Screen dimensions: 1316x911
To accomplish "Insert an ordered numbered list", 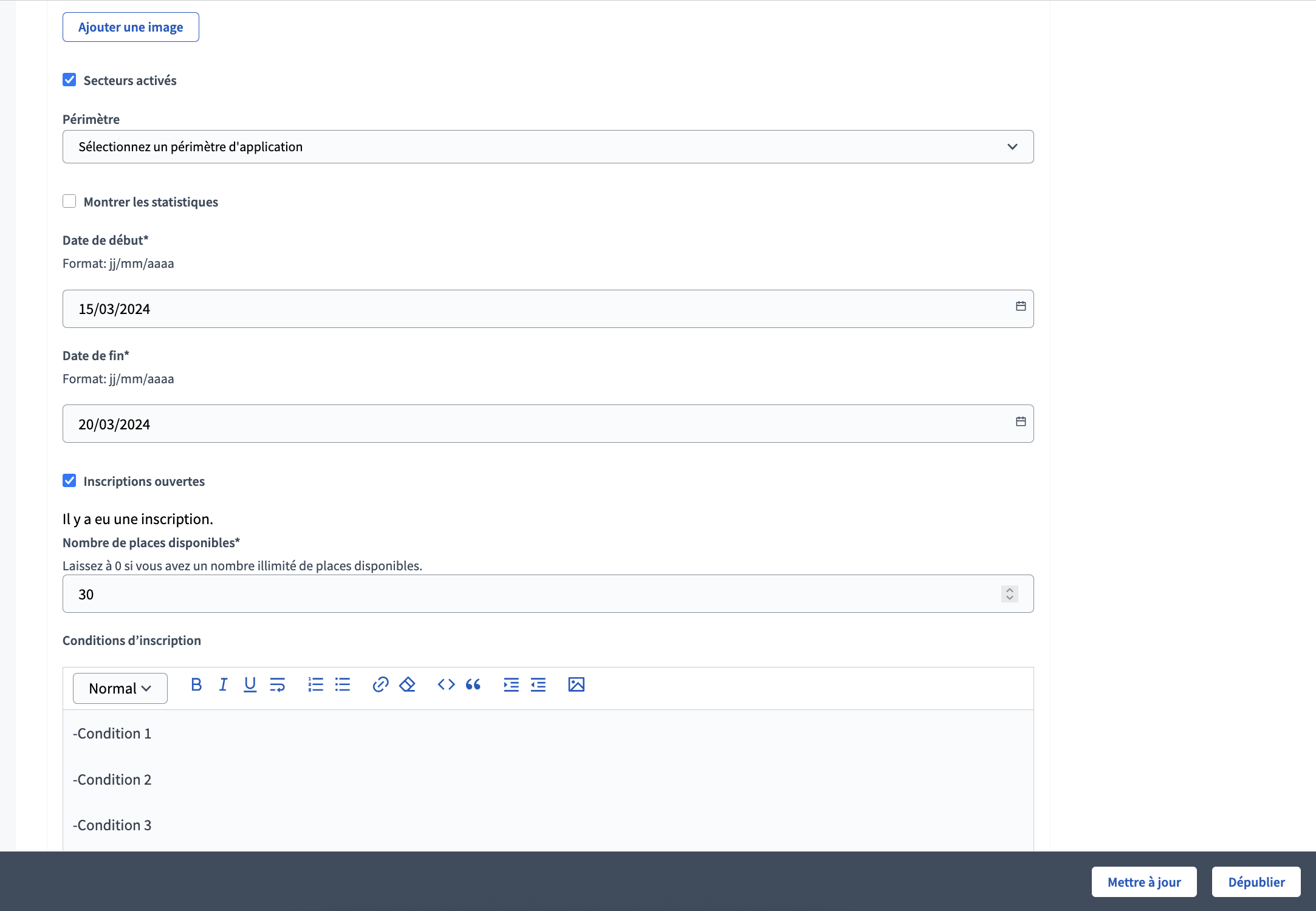I will (315, 685).
